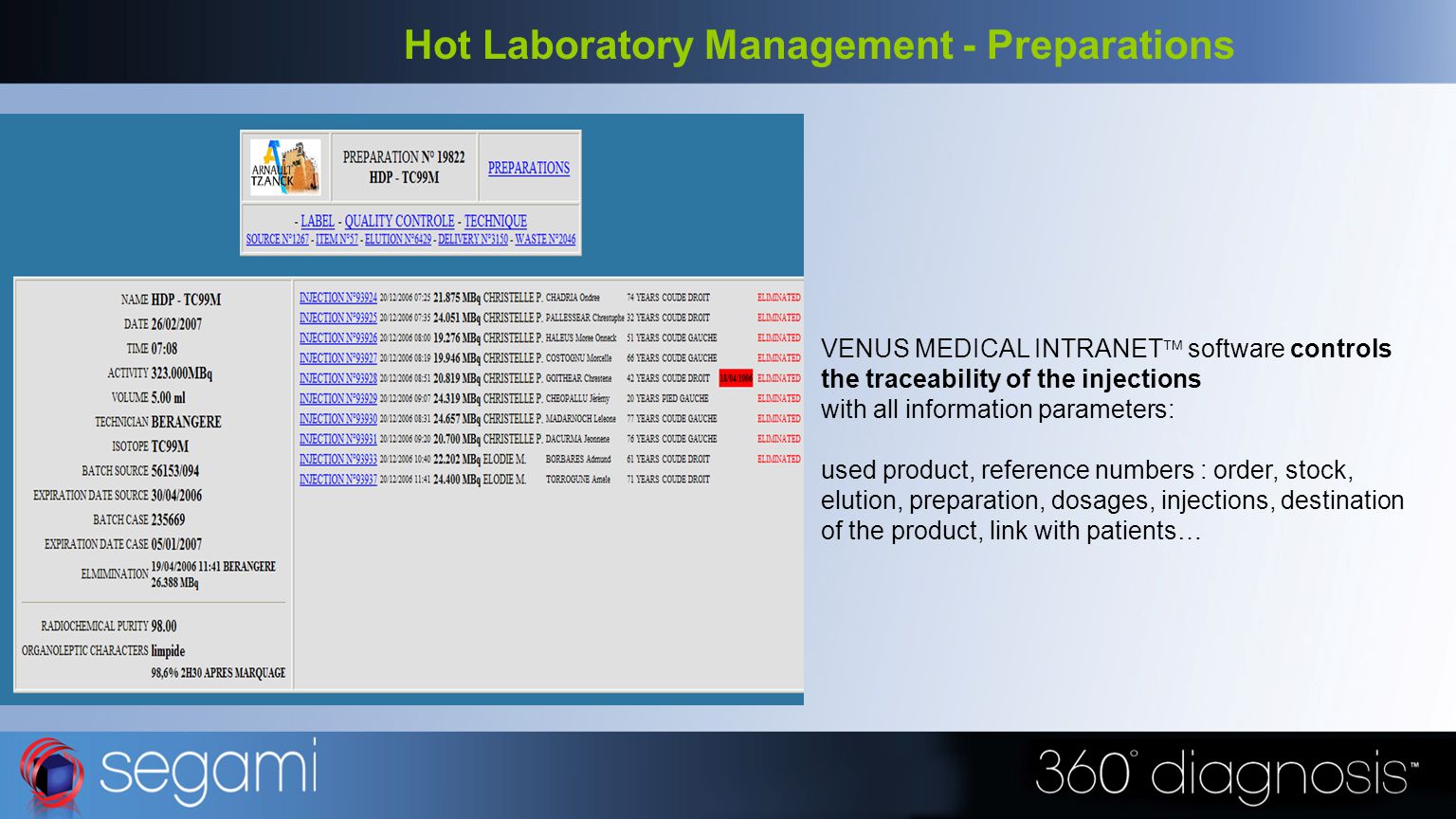Viewport: 1456px width, 819px height.
Task: Open INJECTION N°93937 record
Action: (338, 480)
